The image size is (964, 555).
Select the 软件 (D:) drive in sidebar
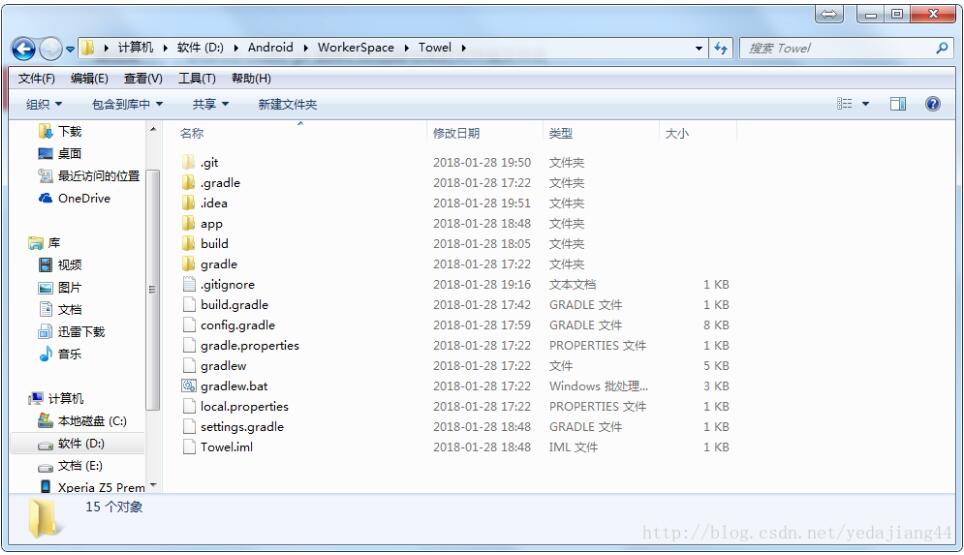[71, 443]
